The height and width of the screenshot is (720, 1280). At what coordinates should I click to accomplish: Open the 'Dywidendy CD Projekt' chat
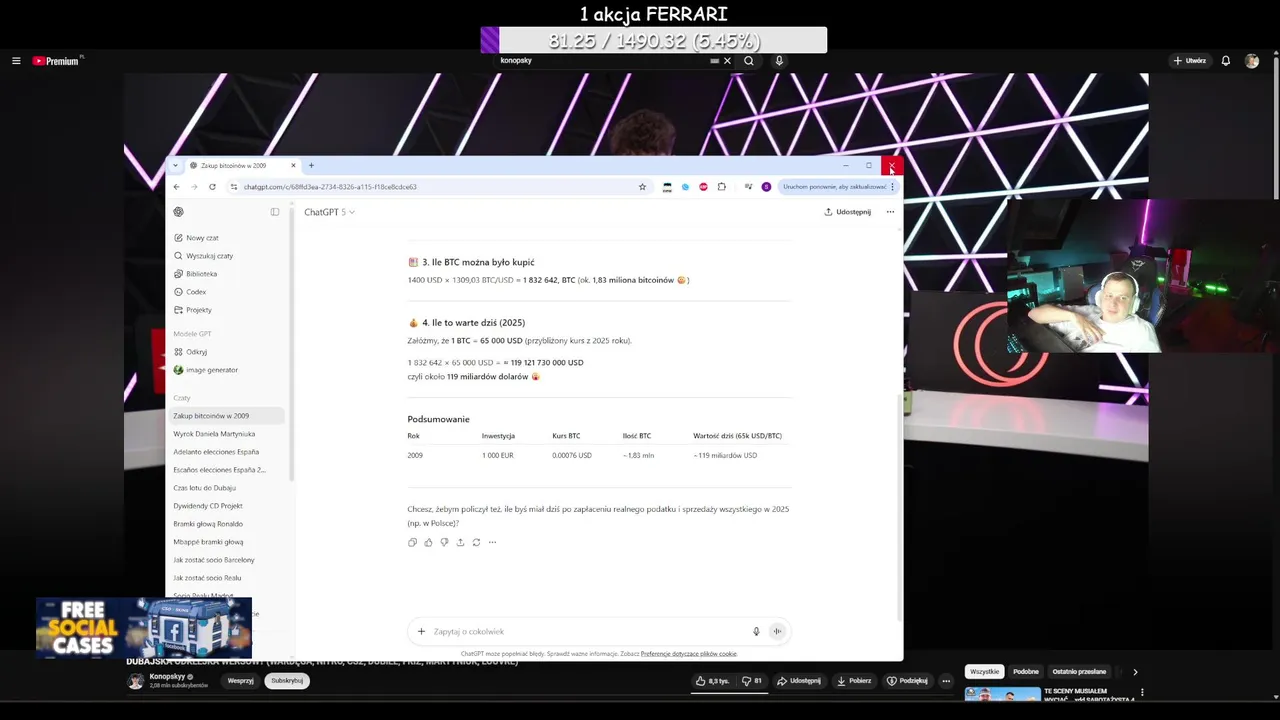tap(227, 506)
